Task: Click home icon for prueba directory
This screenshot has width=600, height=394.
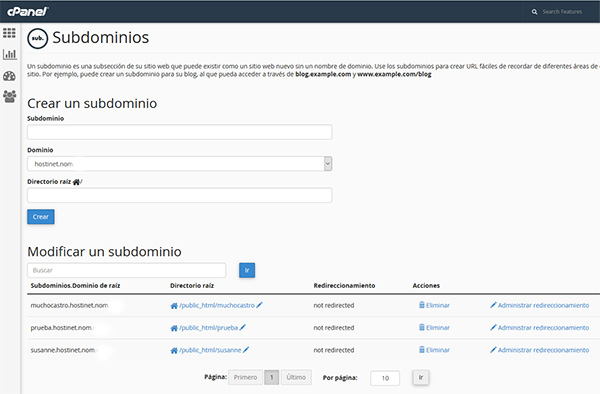Action: point(174,328)
